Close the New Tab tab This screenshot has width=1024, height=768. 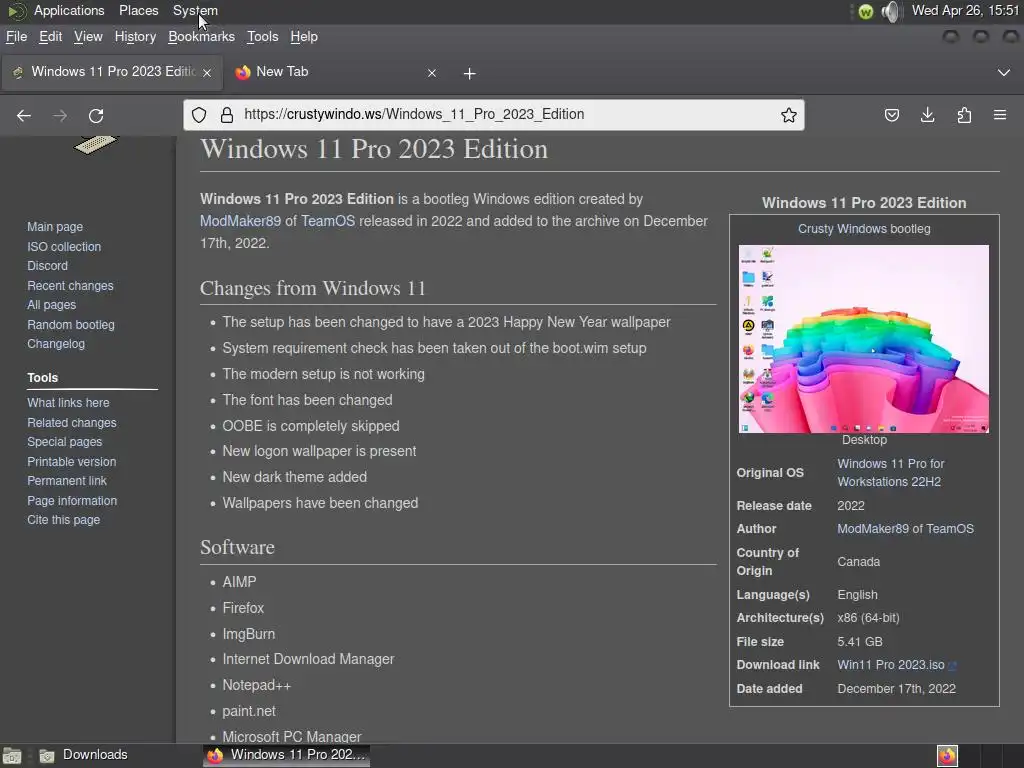coord(432,73)
